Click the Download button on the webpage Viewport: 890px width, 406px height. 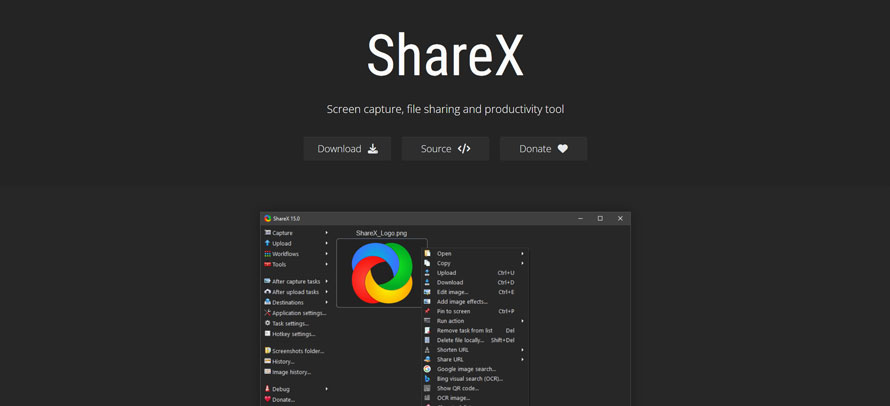(x=347, y=149)
